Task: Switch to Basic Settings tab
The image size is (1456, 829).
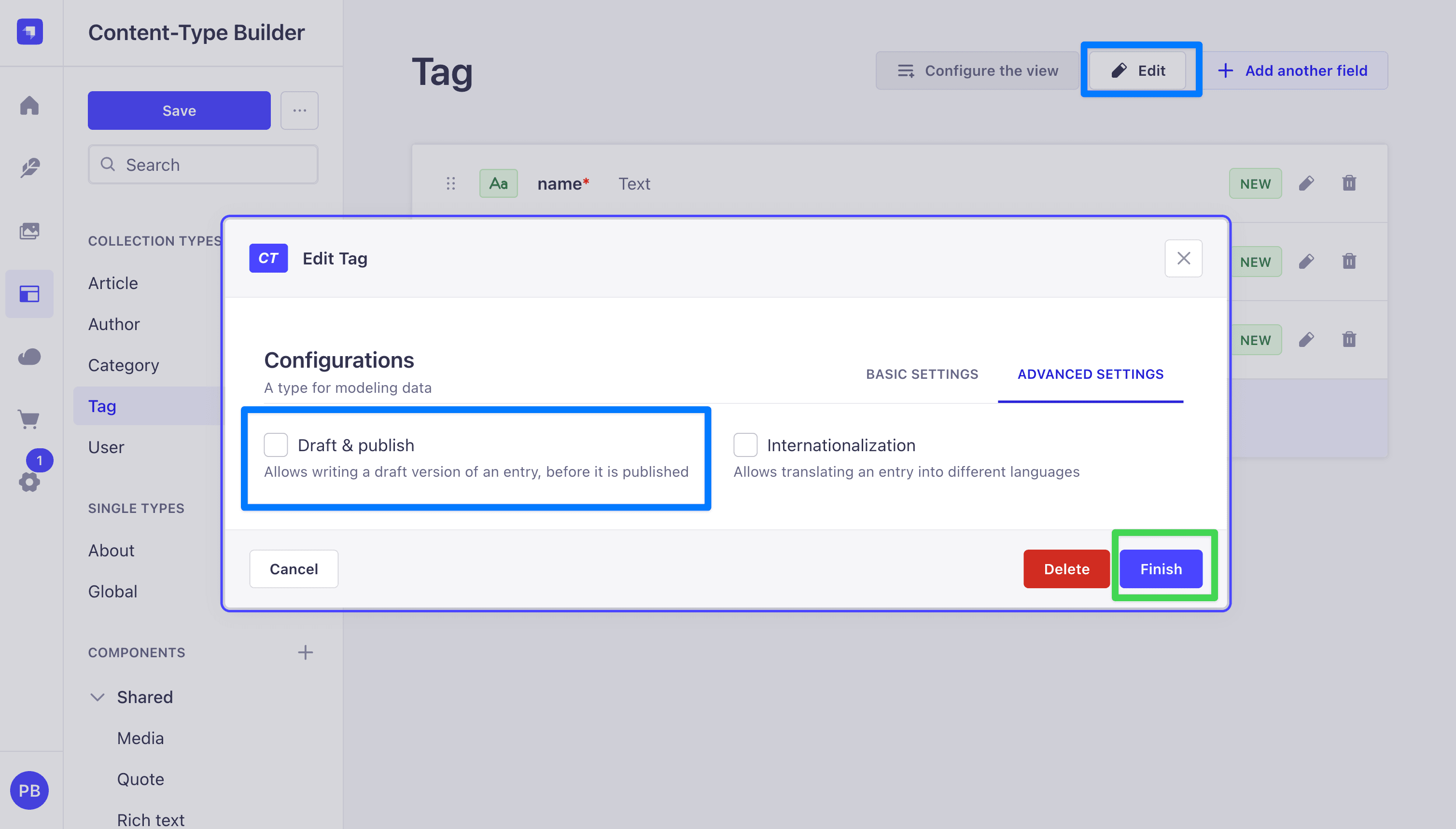Action: click(x=922, y=374)
